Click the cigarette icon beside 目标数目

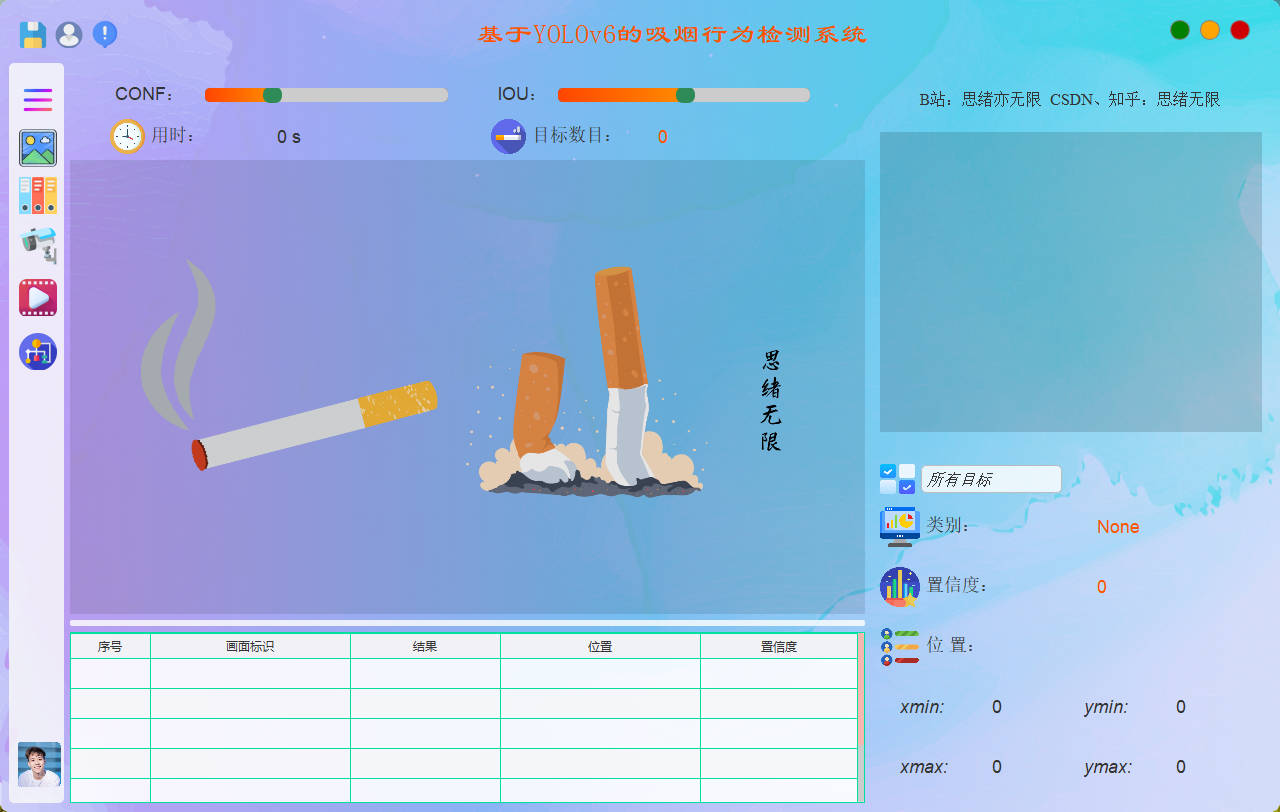[508, 136]
